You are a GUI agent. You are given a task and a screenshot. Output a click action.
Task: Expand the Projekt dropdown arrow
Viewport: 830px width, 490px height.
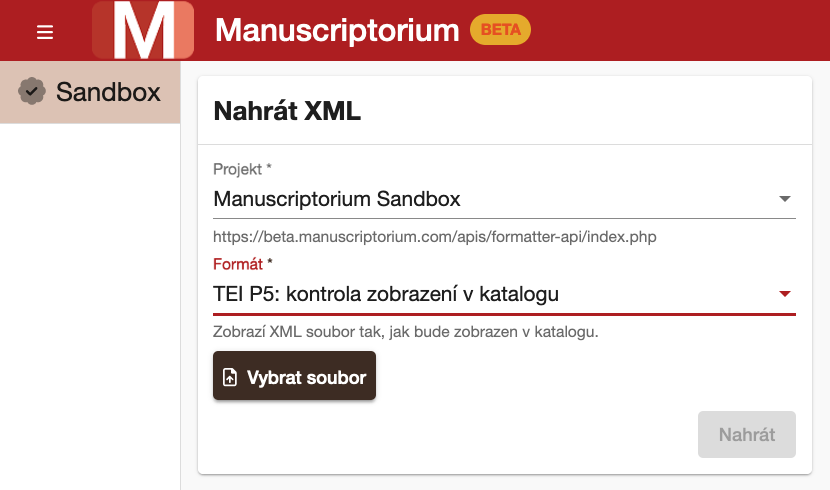pyautogui.click(x=784, y=199)
